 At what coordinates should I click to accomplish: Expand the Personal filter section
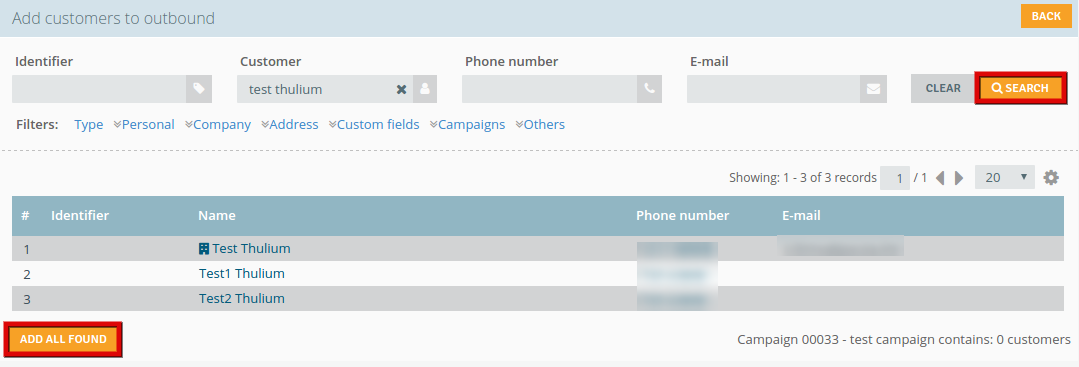[x=143, y=125]
